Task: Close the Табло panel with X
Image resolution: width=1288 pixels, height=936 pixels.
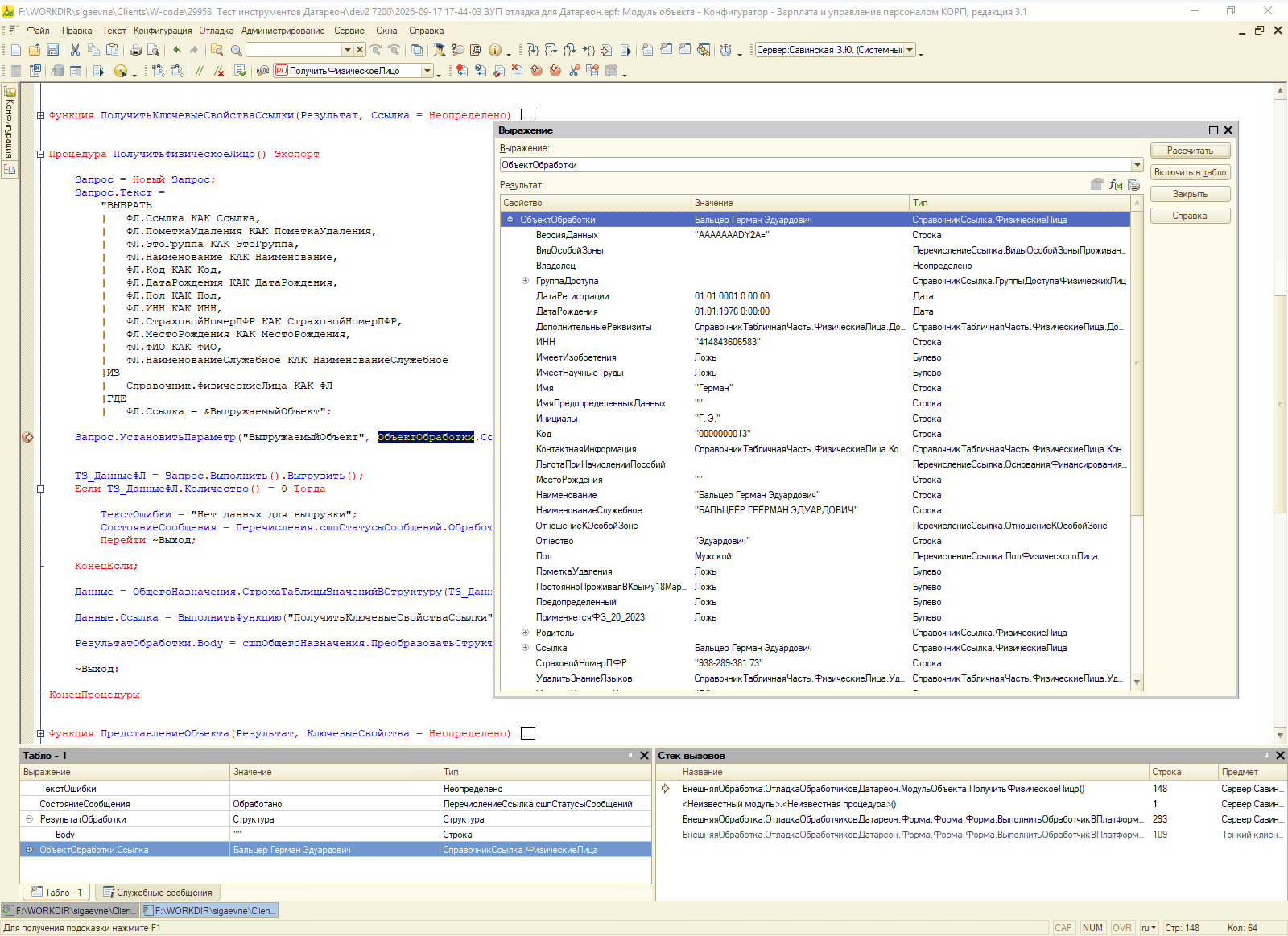Action: pyautogui.click(x=644, y=756)
